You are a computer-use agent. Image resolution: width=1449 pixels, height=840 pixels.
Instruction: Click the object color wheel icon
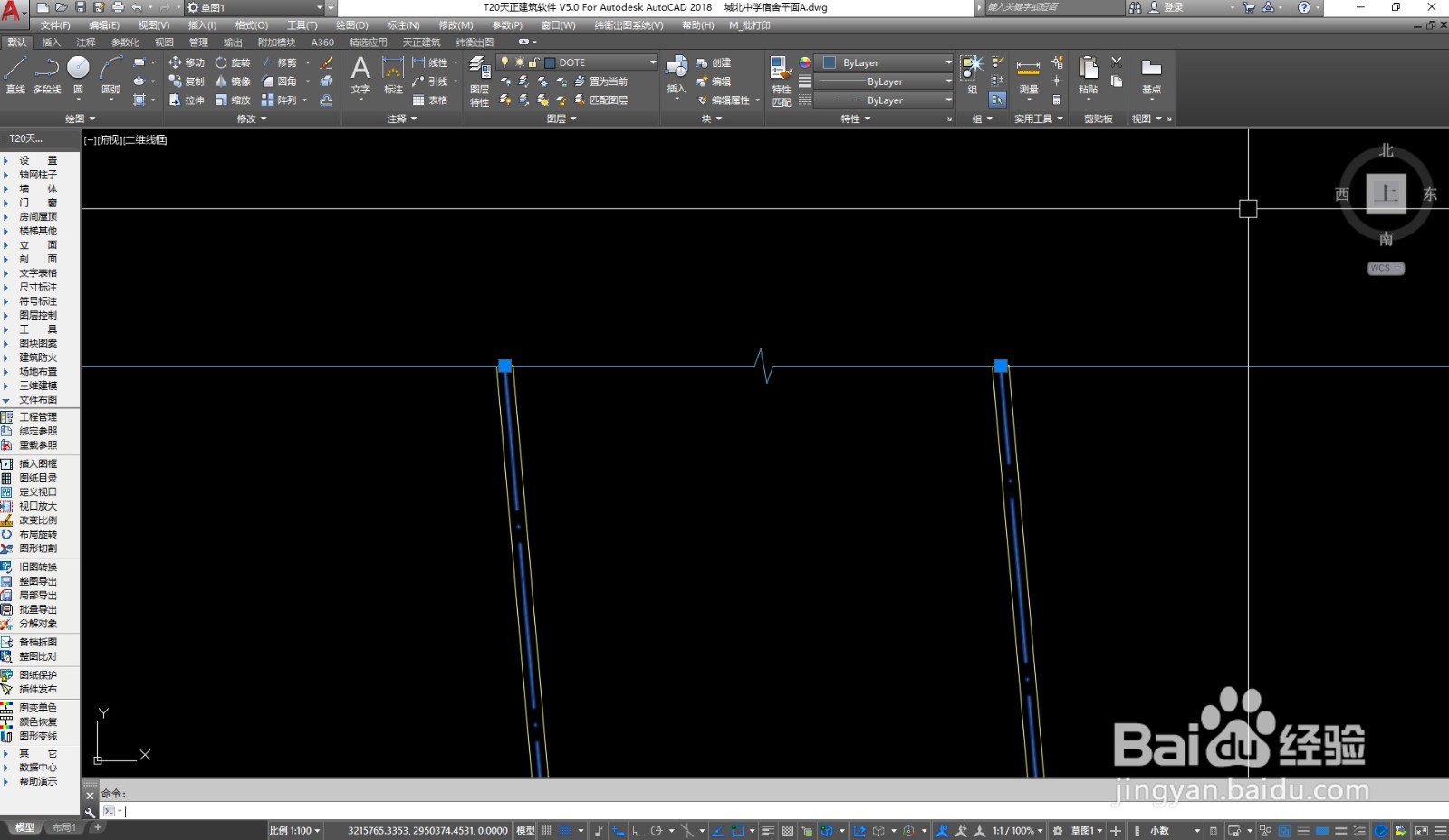coord(804,62)
